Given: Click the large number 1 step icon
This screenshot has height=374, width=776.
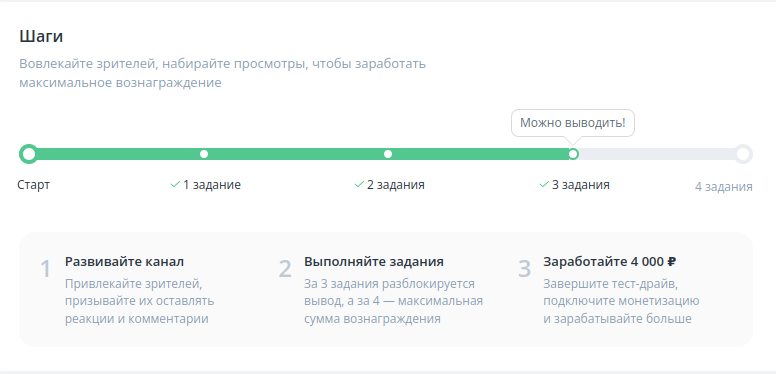Looking at the screenshot, I should pyautogui.click(x=45, y=269).
